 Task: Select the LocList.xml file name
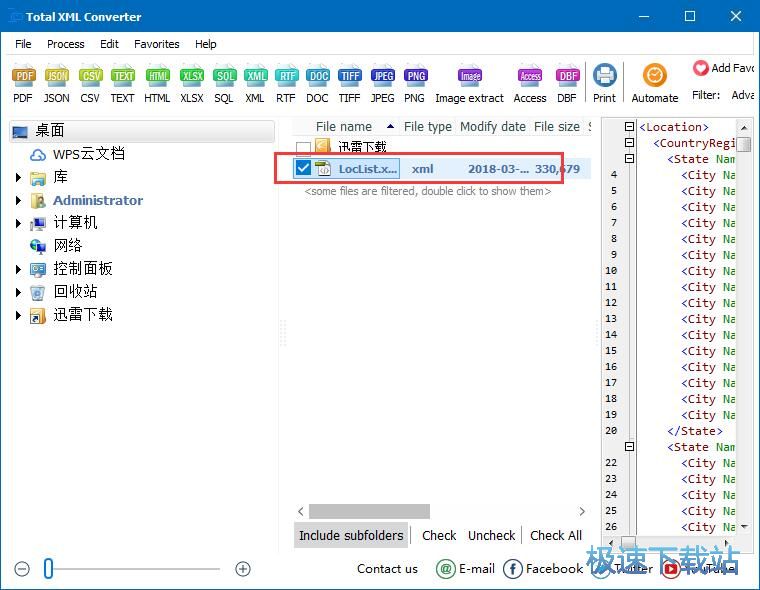(367, 169)
